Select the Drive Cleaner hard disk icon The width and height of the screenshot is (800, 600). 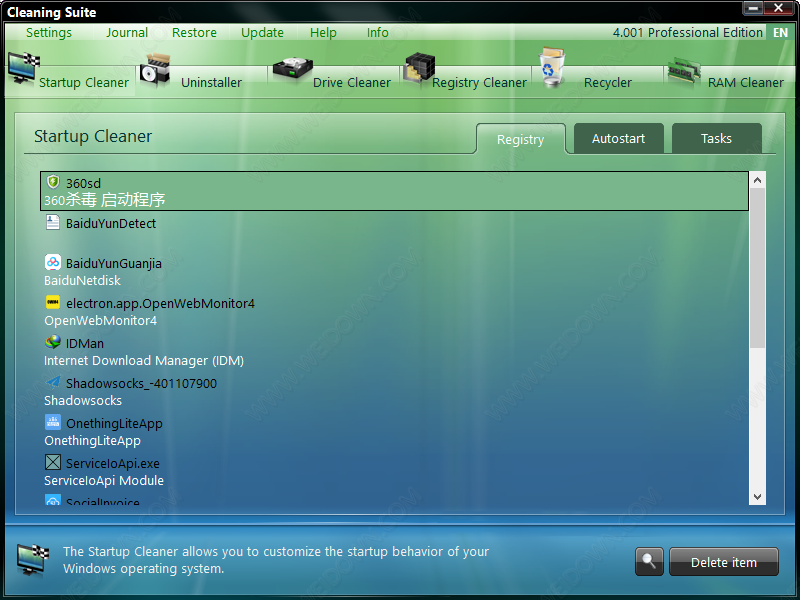292,72
